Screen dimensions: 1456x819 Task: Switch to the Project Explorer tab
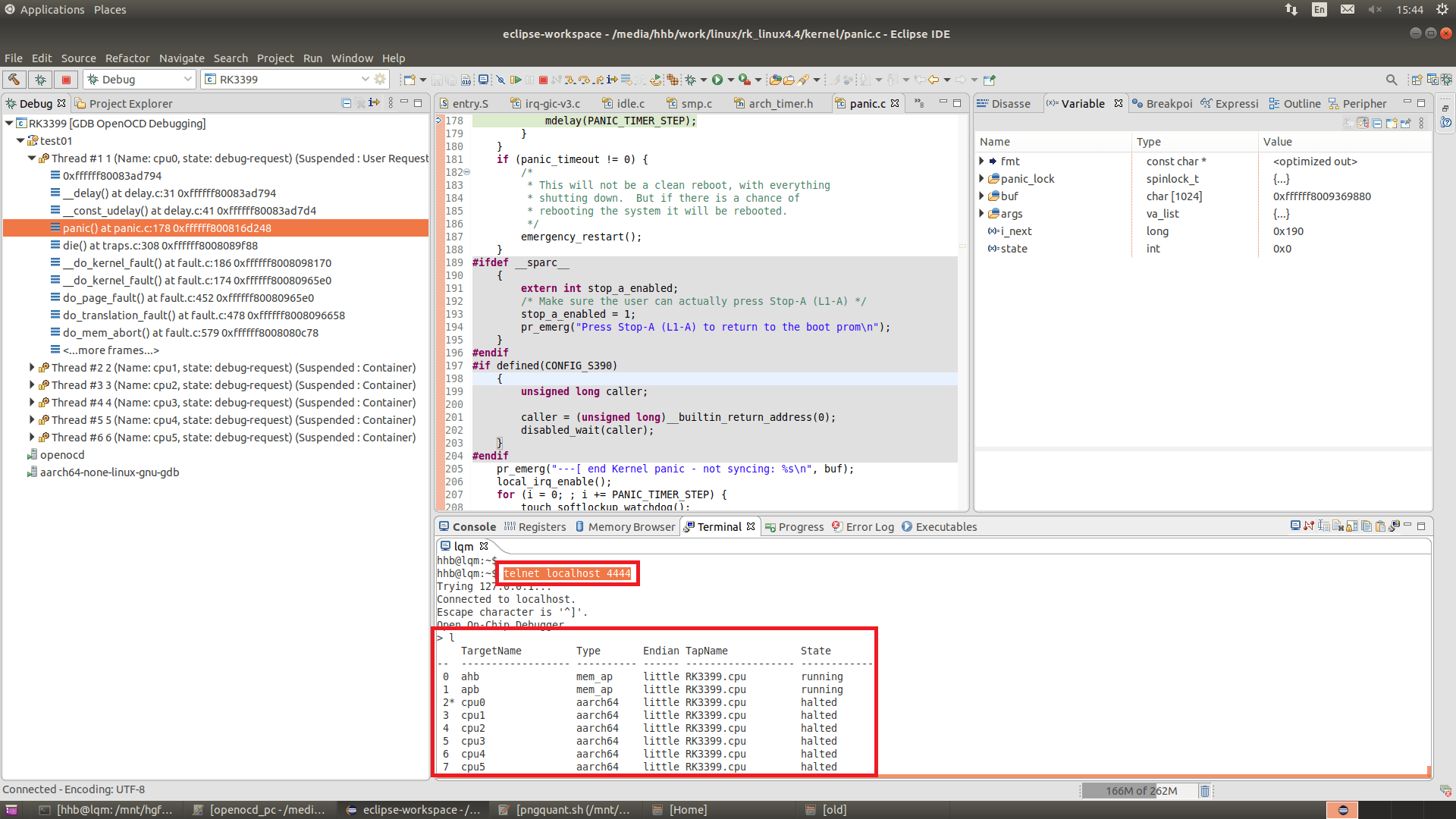[124, 104]
